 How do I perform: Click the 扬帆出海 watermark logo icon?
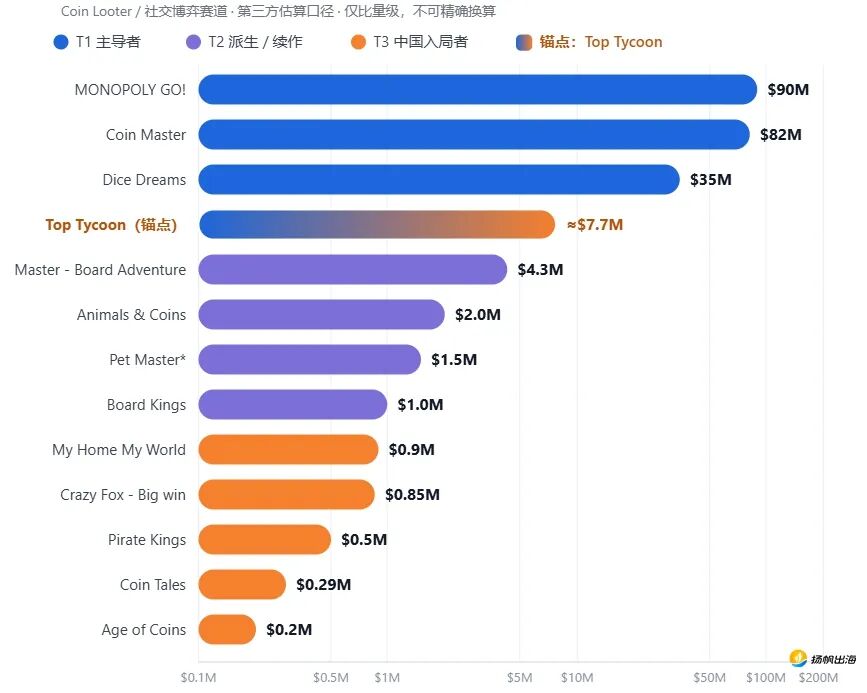coord(798,658)
